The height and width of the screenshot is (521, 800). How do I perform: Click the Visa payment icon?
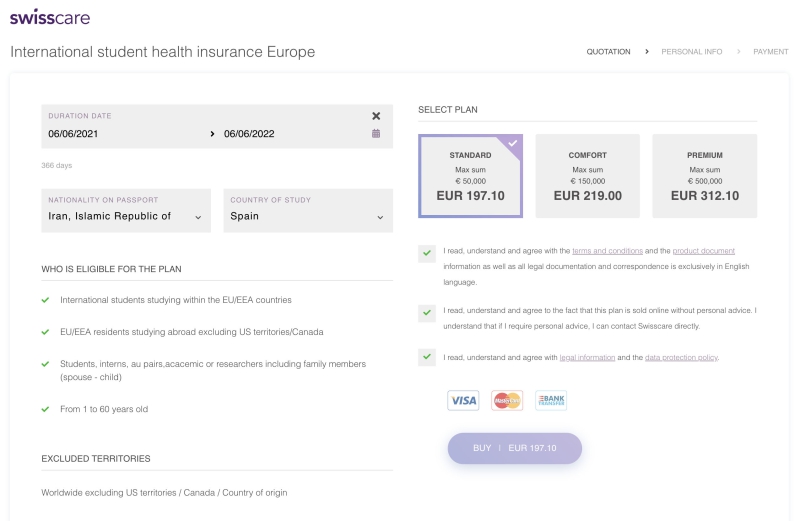463,400
